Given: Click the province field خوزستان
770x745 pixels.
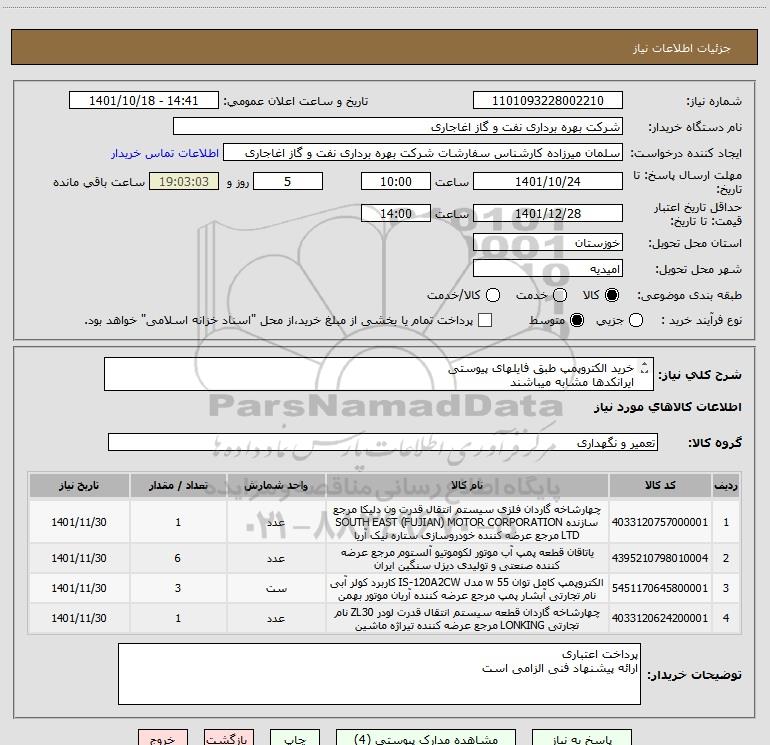Looking at the screenshot, I should (x=548, y=243).
